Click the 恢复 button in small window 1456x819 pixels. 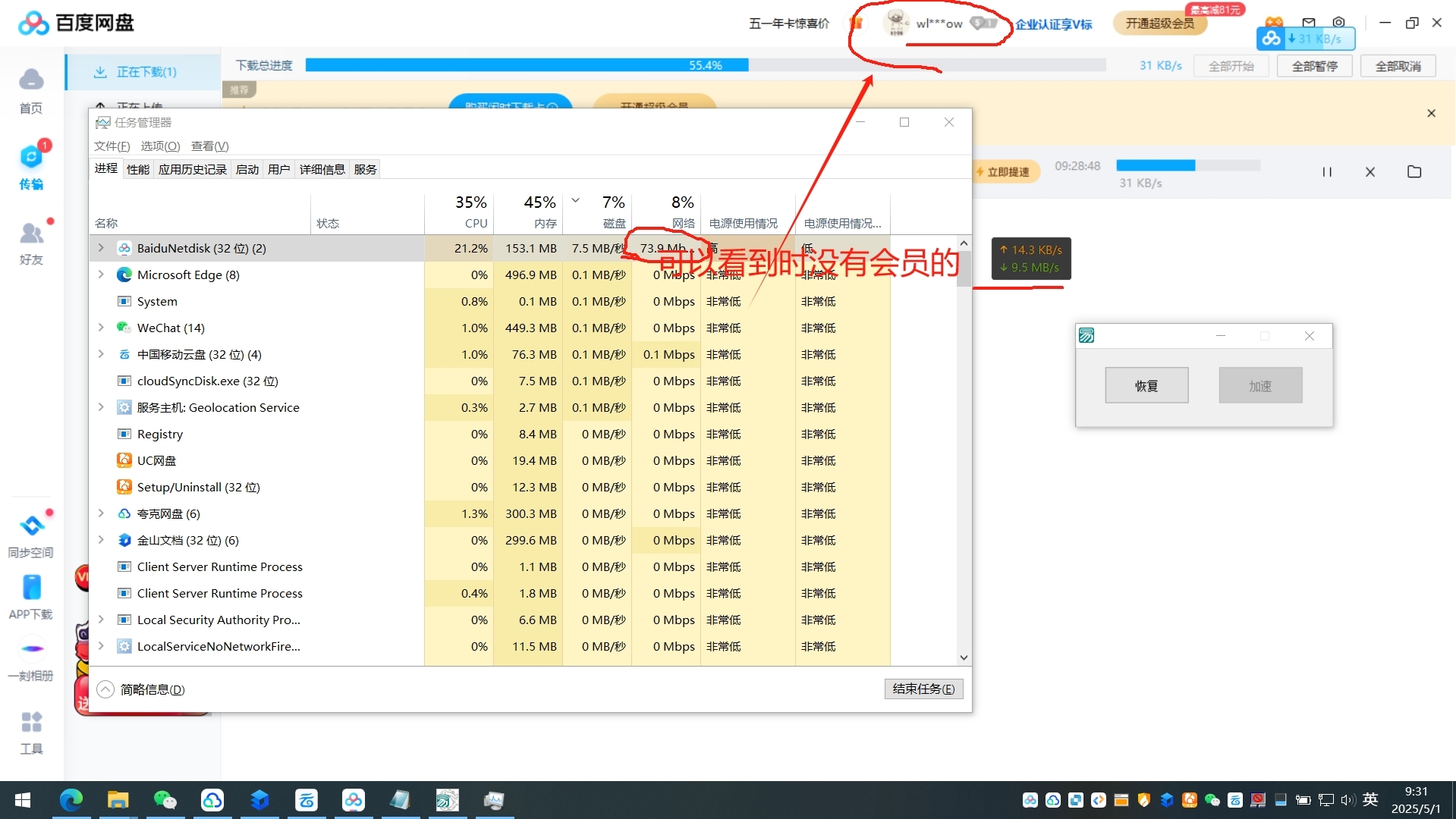[x=1146, y=385]
